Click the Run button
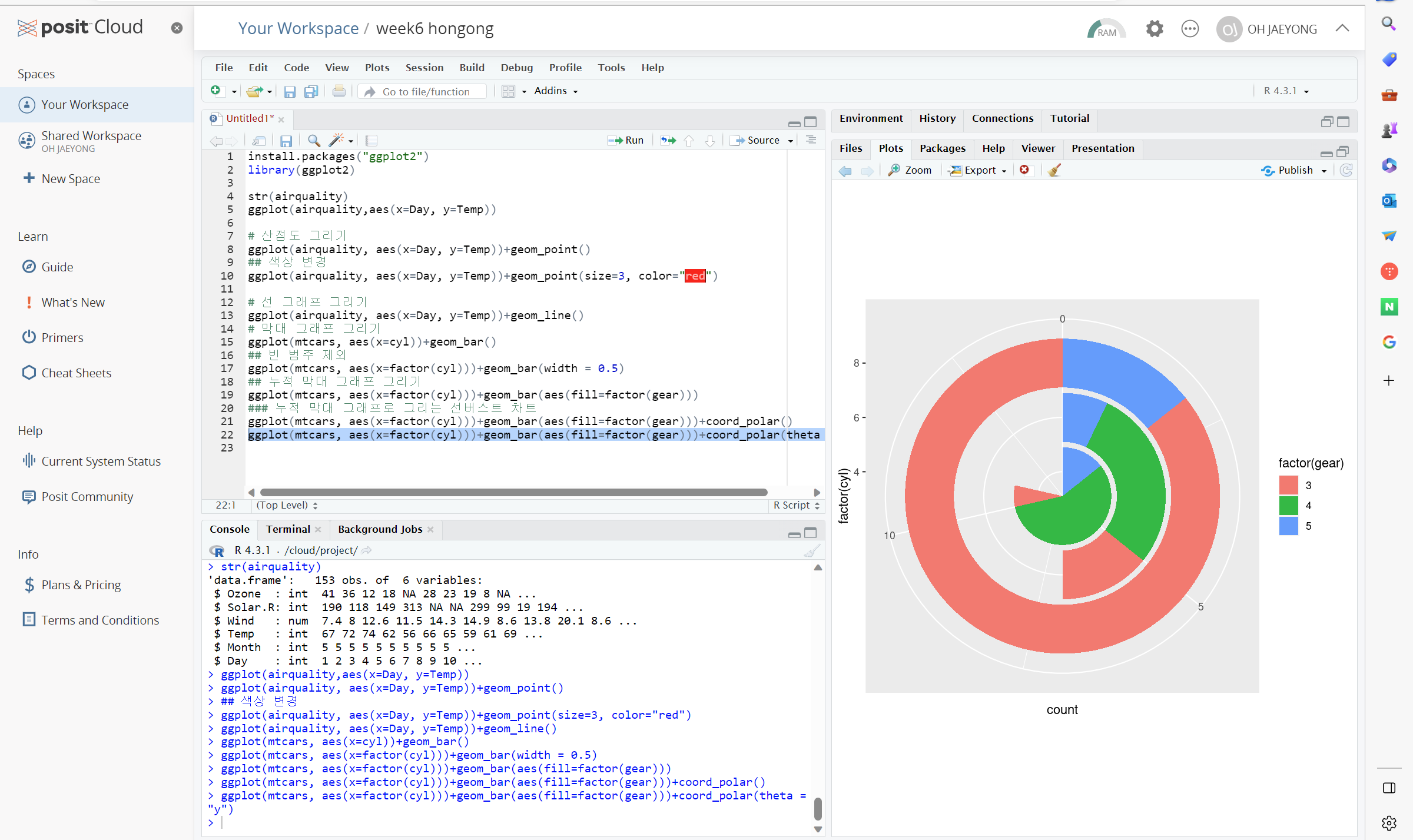The image size is (1413, 840). coord(626,141)
